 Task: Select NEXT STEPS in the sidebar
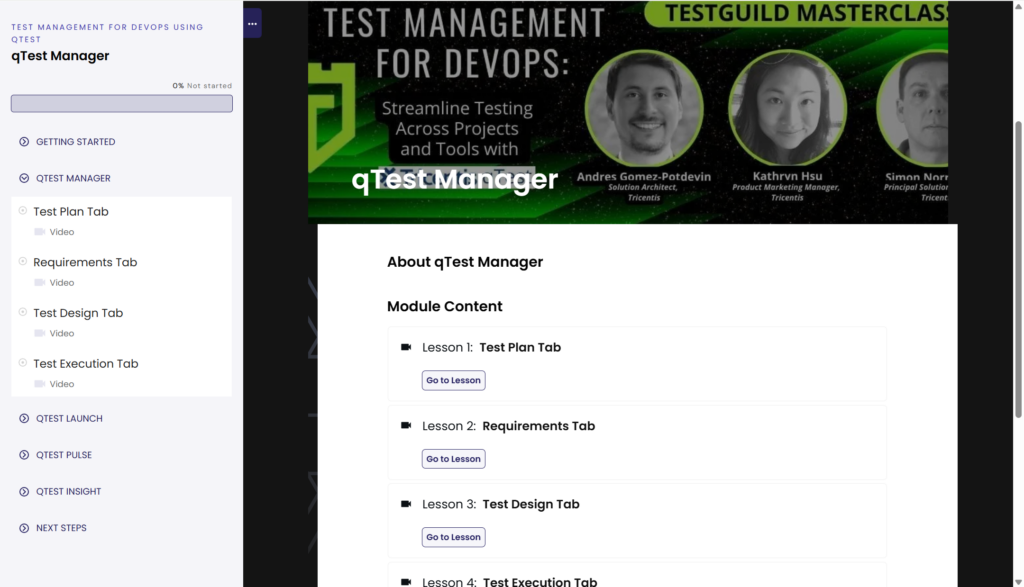coord(61,528)
